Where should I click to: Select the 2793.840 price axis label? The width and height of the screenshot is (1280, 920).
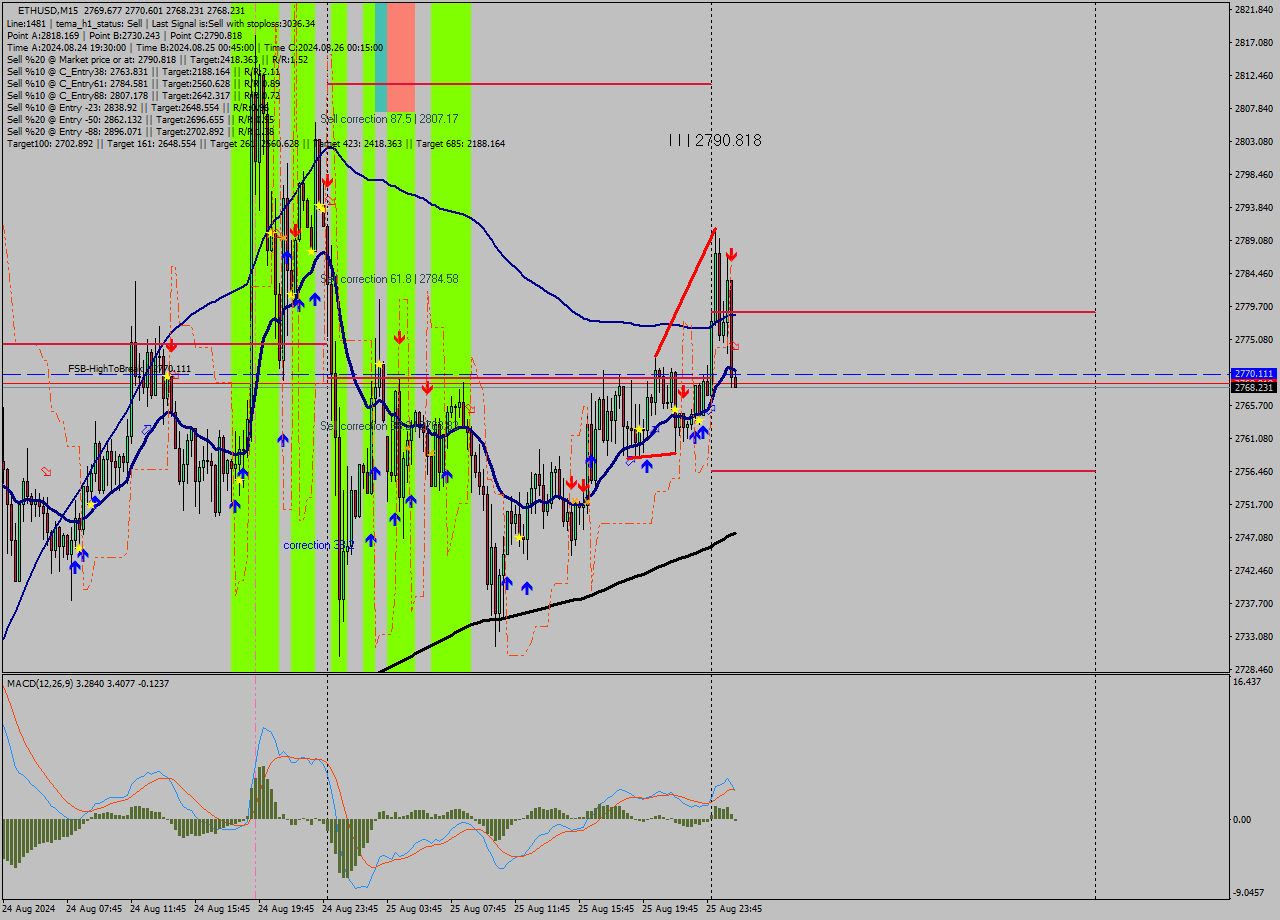click(1253, 208)
